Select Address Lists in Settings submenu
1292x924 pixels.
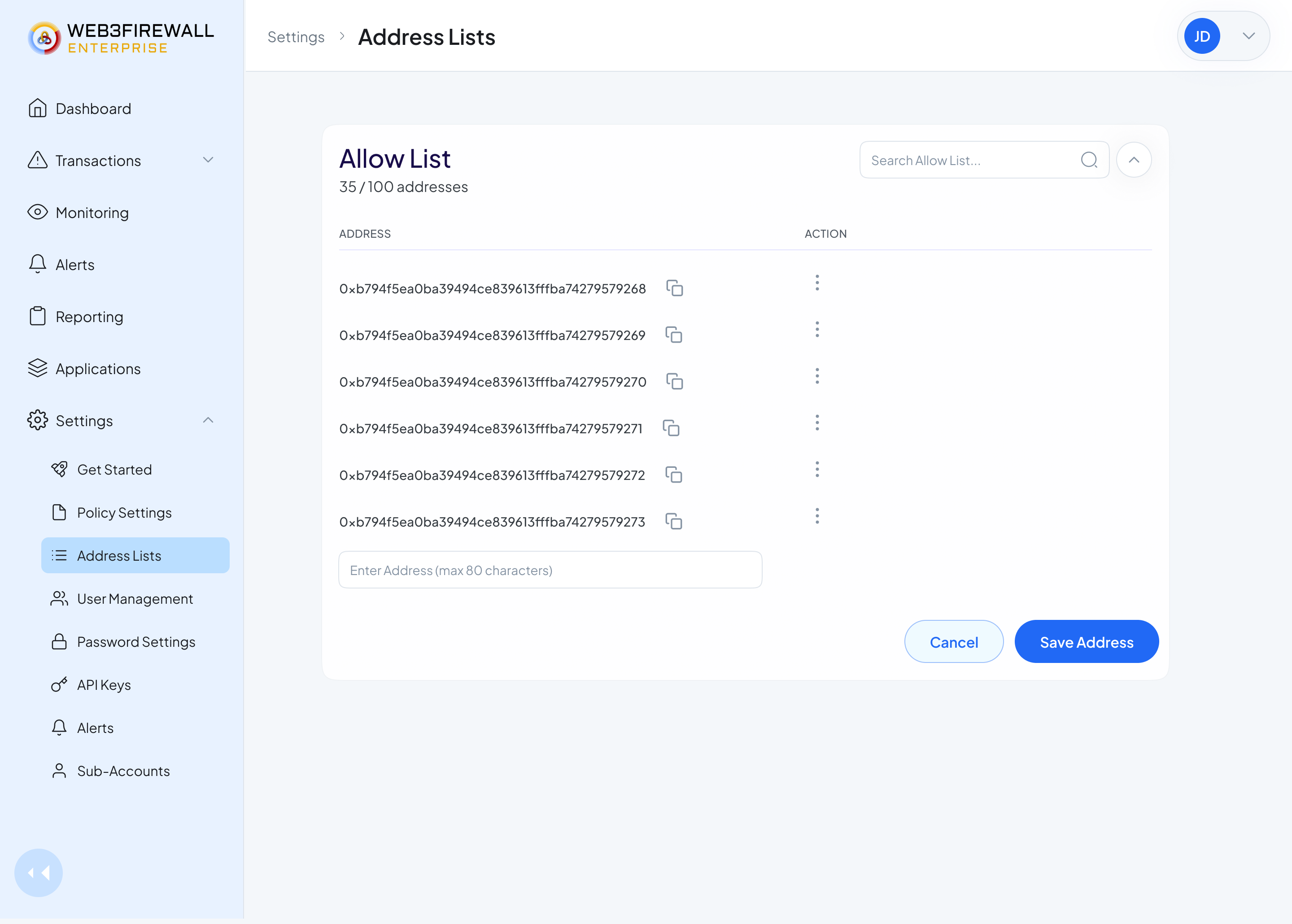(x=135, y=556)
